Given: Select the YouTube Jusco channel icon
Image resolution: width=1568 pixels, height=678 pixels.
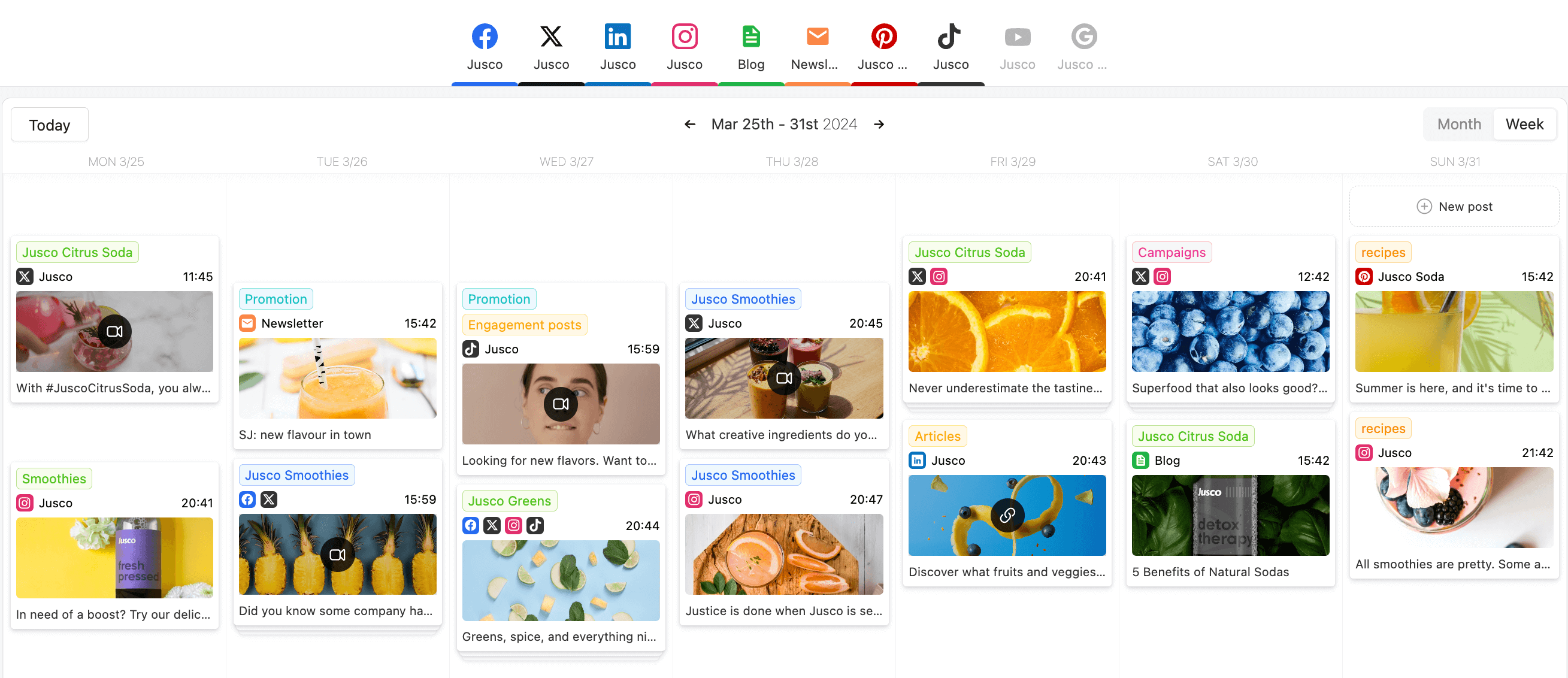Looking at the screenshot, I should click(x=1016, y=36).
